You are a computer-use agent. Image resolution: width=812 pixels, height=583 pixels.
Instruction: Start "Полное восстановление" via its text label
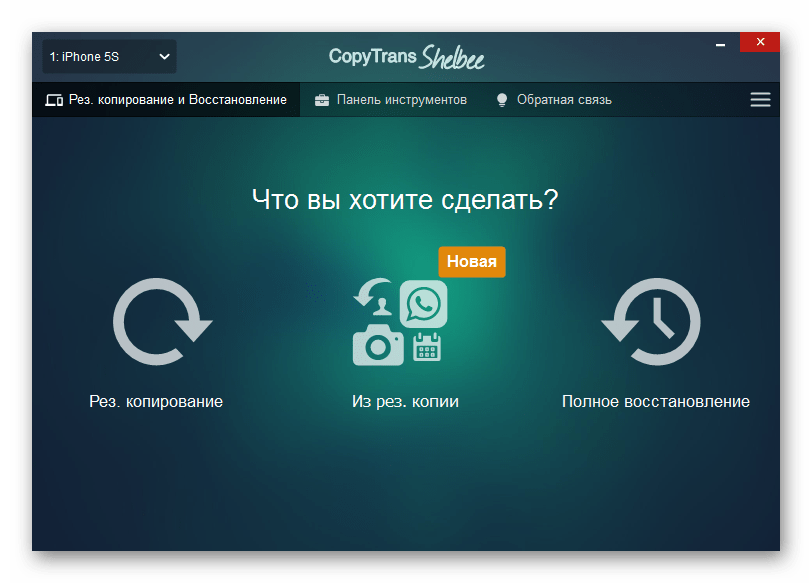(x=655, y=402)
